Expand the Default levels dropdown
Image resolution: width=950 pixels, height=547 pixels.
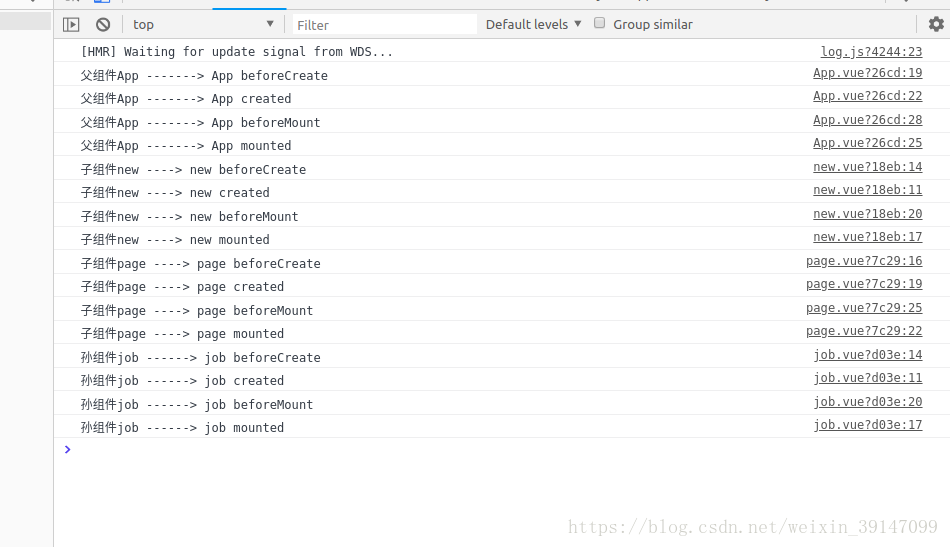[x=533, y=24]
